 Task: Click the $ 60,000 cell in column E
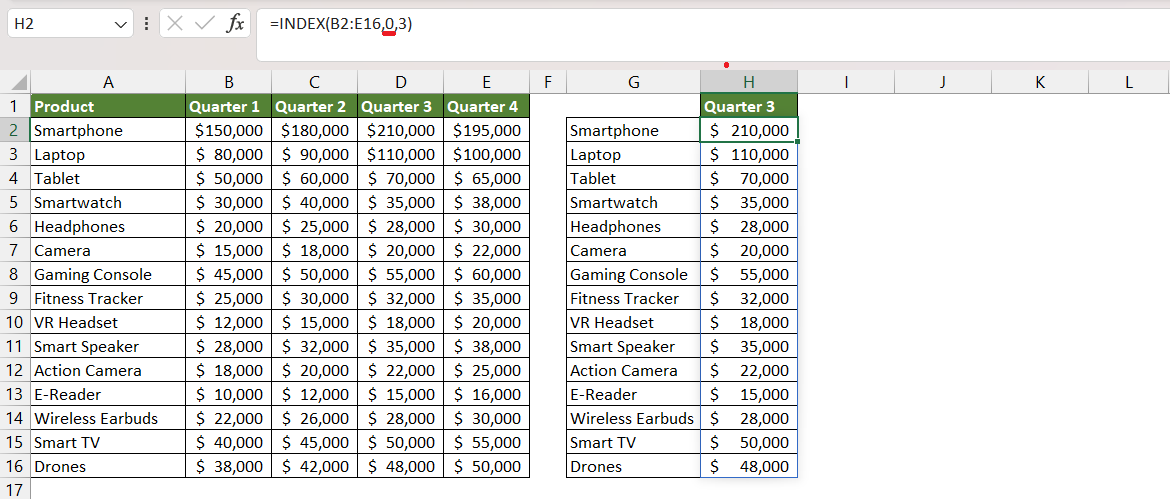coord(487,274)
